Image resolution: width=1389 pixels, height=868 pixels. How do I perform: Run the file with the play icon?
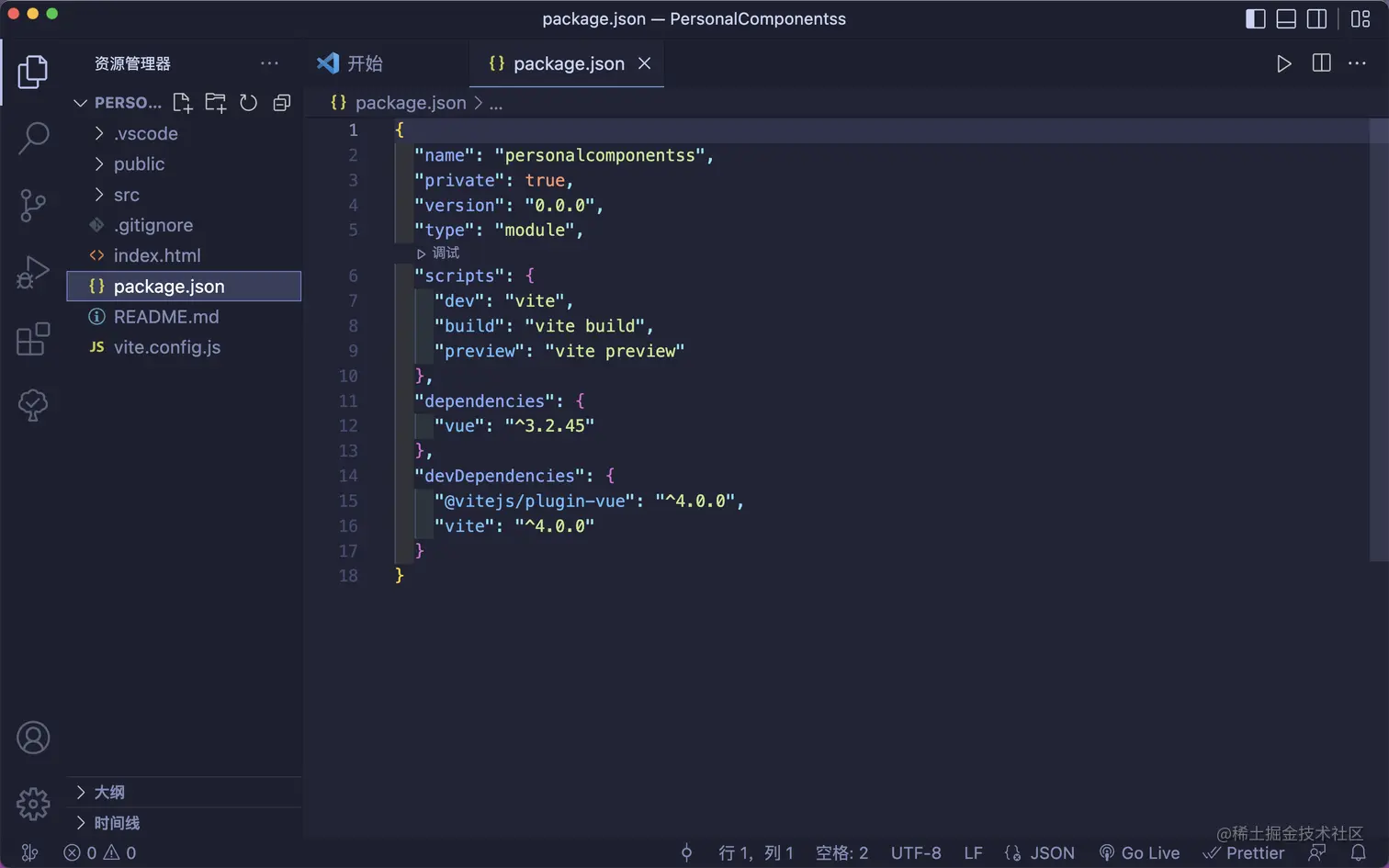[x=1284, y=63]
